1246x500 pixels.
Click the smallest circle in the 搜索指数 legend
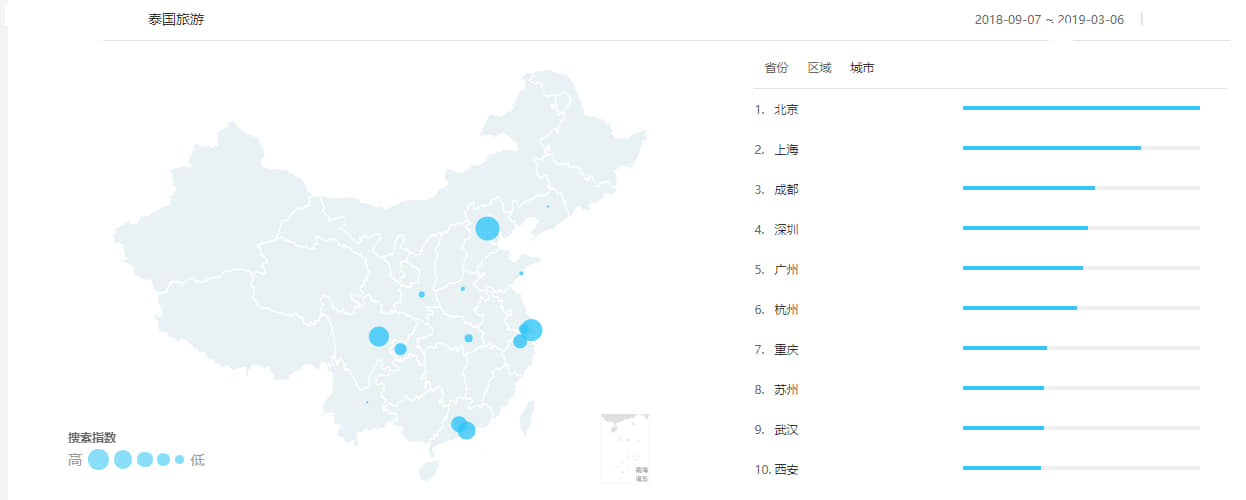click(180, 460)
